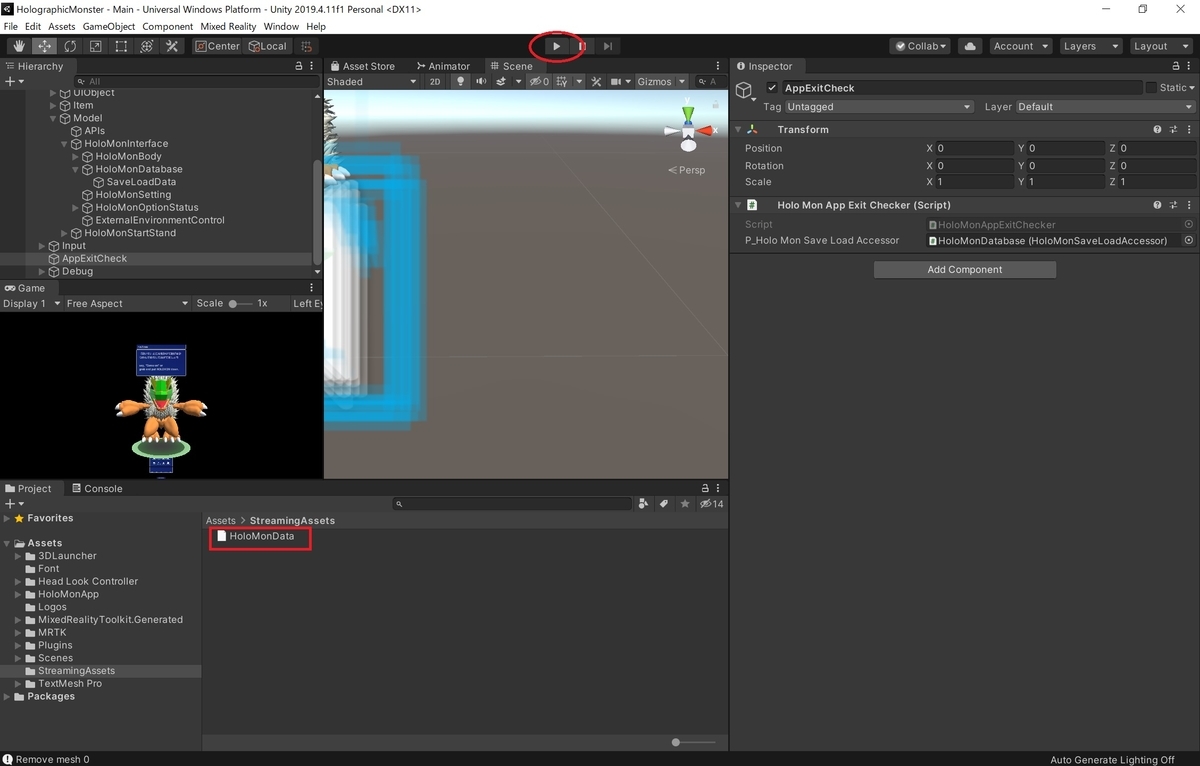
Task: Select the Rect tool
Action: [x=121, y=46]
